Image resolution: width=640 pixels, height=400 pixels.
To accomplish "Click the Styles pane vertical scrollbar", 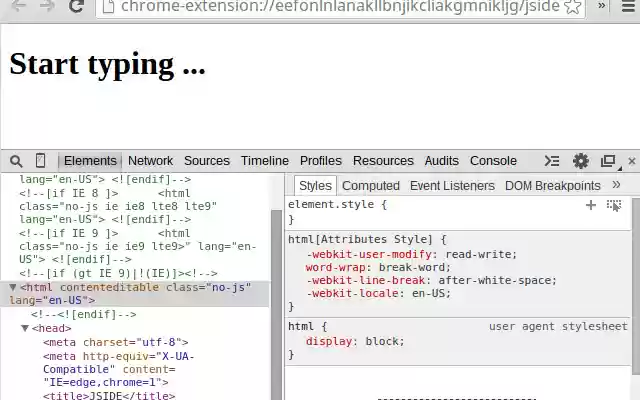I will (x=636, y=286).
